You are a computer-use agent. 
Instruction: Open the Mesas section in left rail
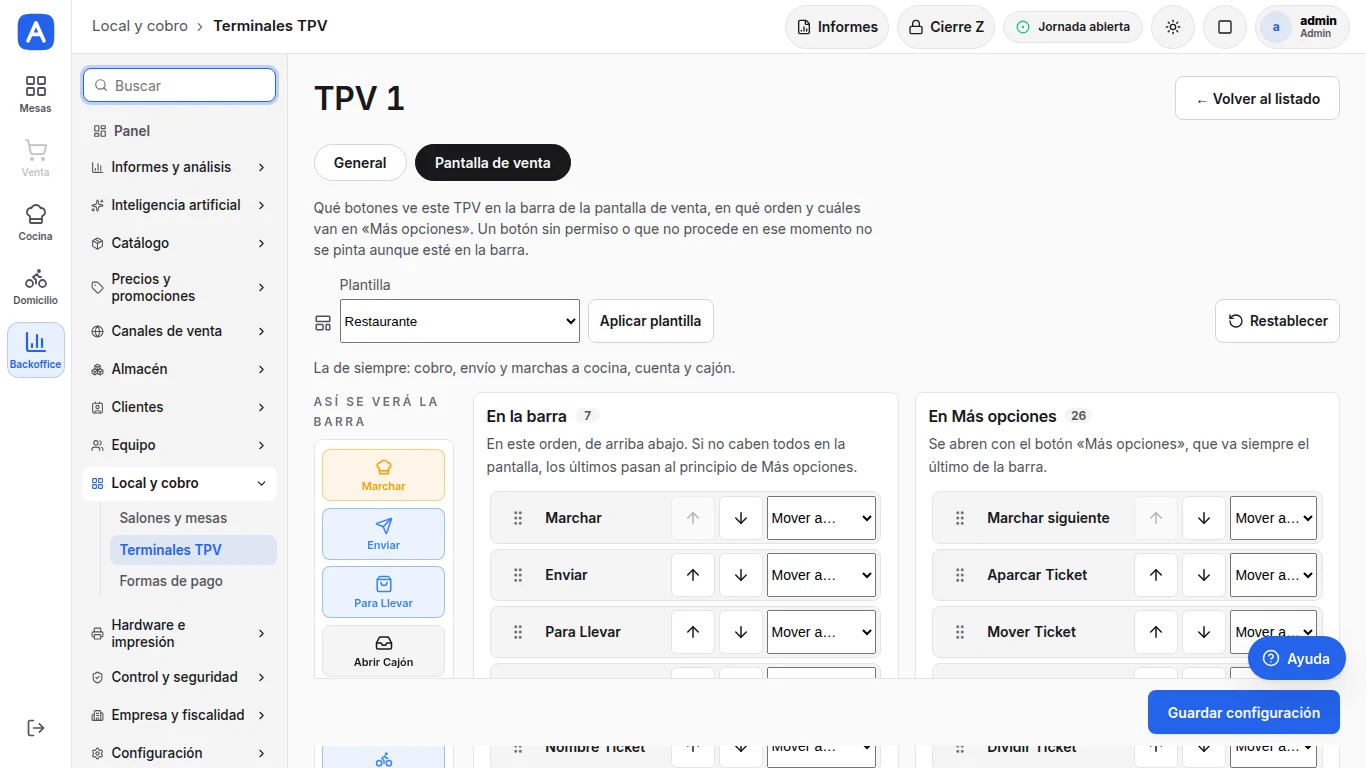(x=35, y=94)
